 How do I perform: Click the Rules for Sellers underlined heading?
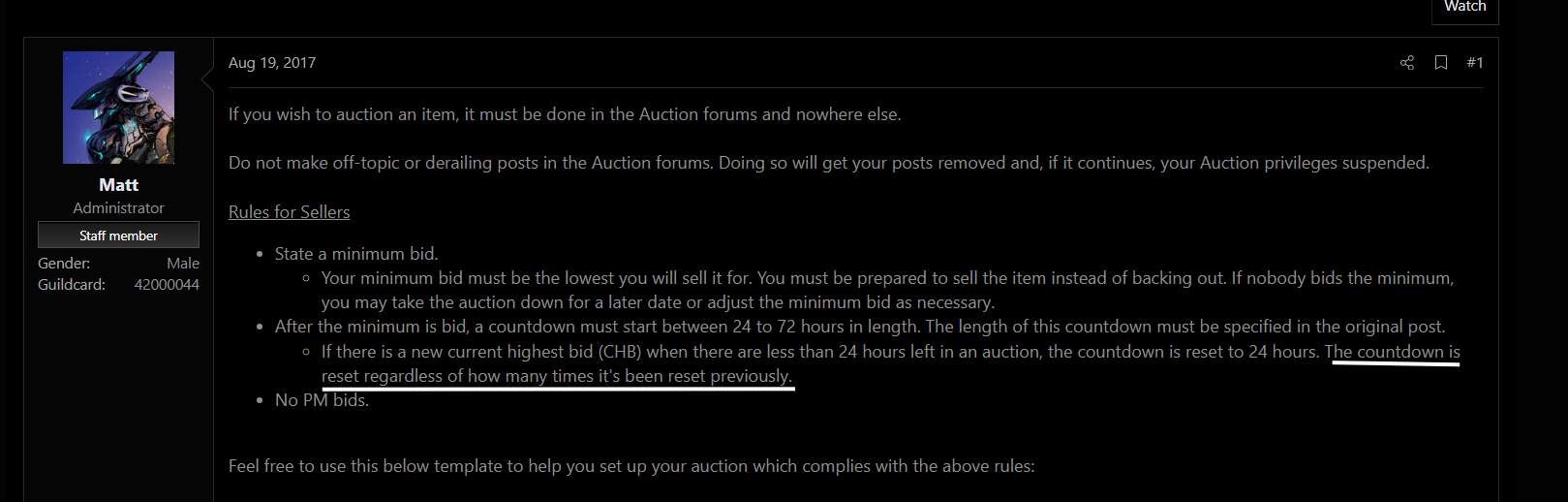point(289,212)
